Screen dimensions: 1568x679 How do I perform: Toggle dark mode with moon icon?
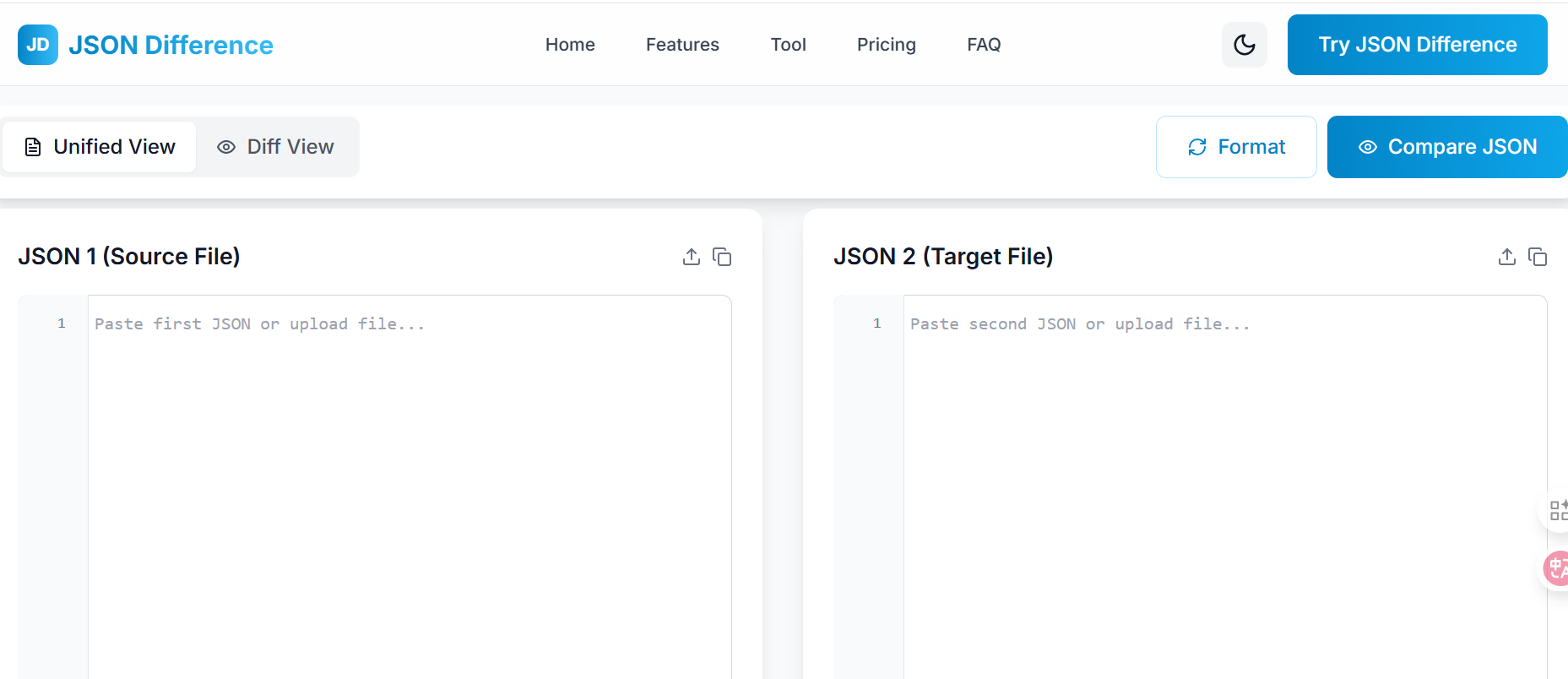tap(1245, 45)
